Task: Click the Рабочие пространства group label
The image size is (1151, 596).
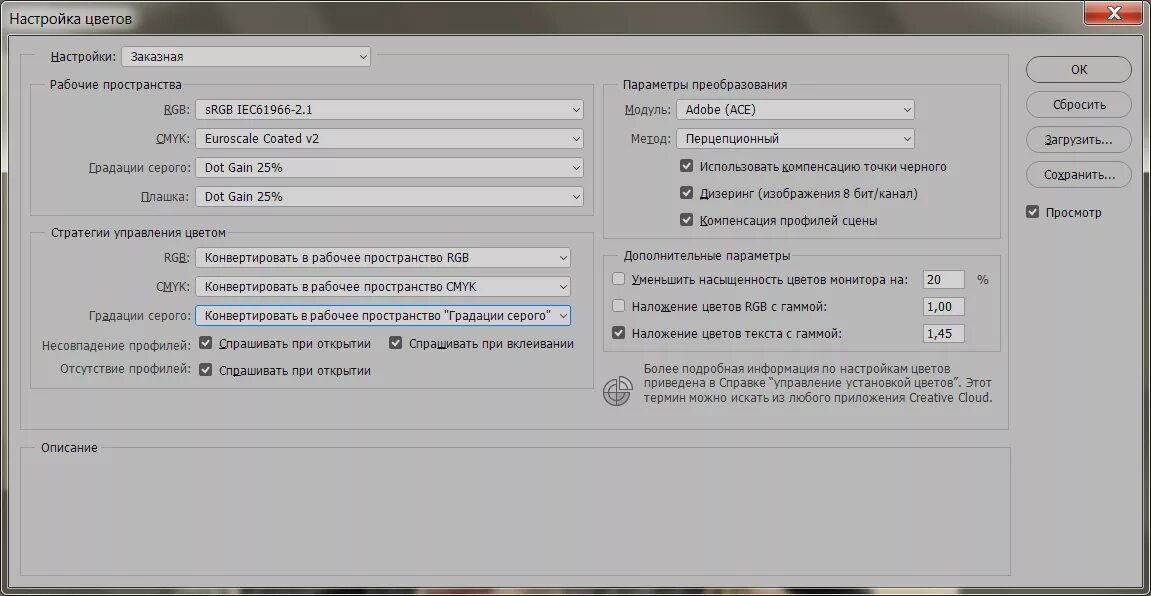Action: [116, 84]
